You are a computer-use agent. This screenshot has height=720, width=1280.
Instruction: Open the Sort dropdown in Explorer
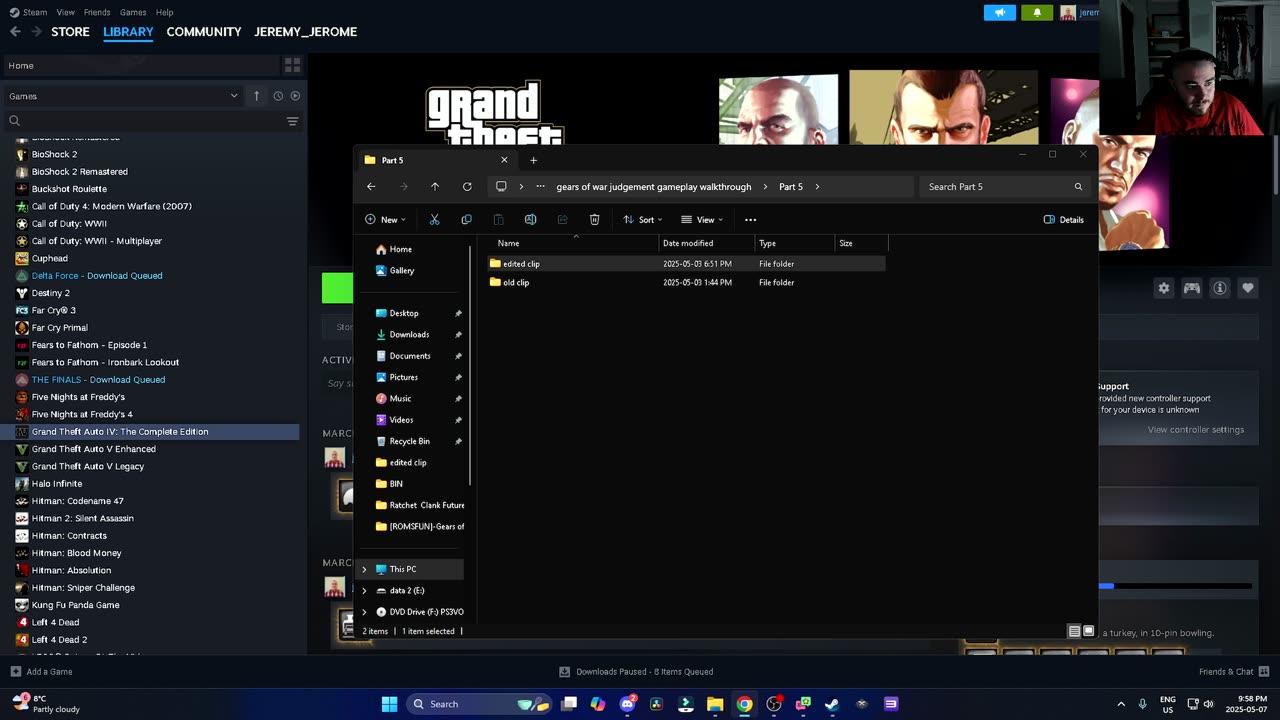pyautogui.click(x=642, y=220)
